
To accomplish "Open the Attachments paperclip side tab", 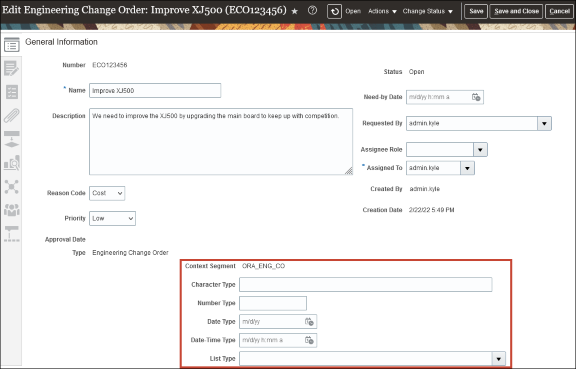I will point(12,115).
